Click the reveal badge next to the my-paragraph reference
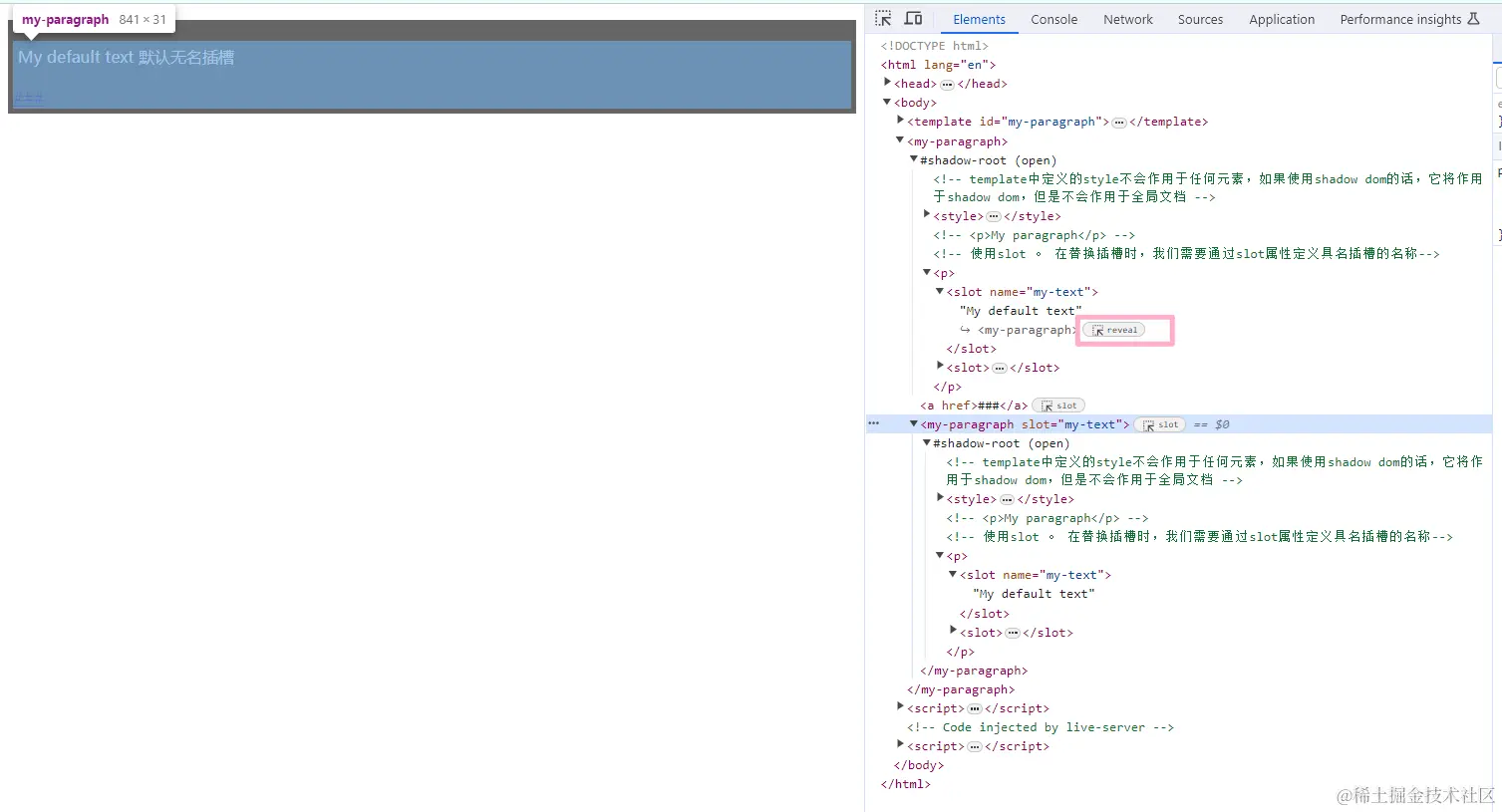The height and width of the screenshot is (812, 1502). click(x=1114, y=330)
